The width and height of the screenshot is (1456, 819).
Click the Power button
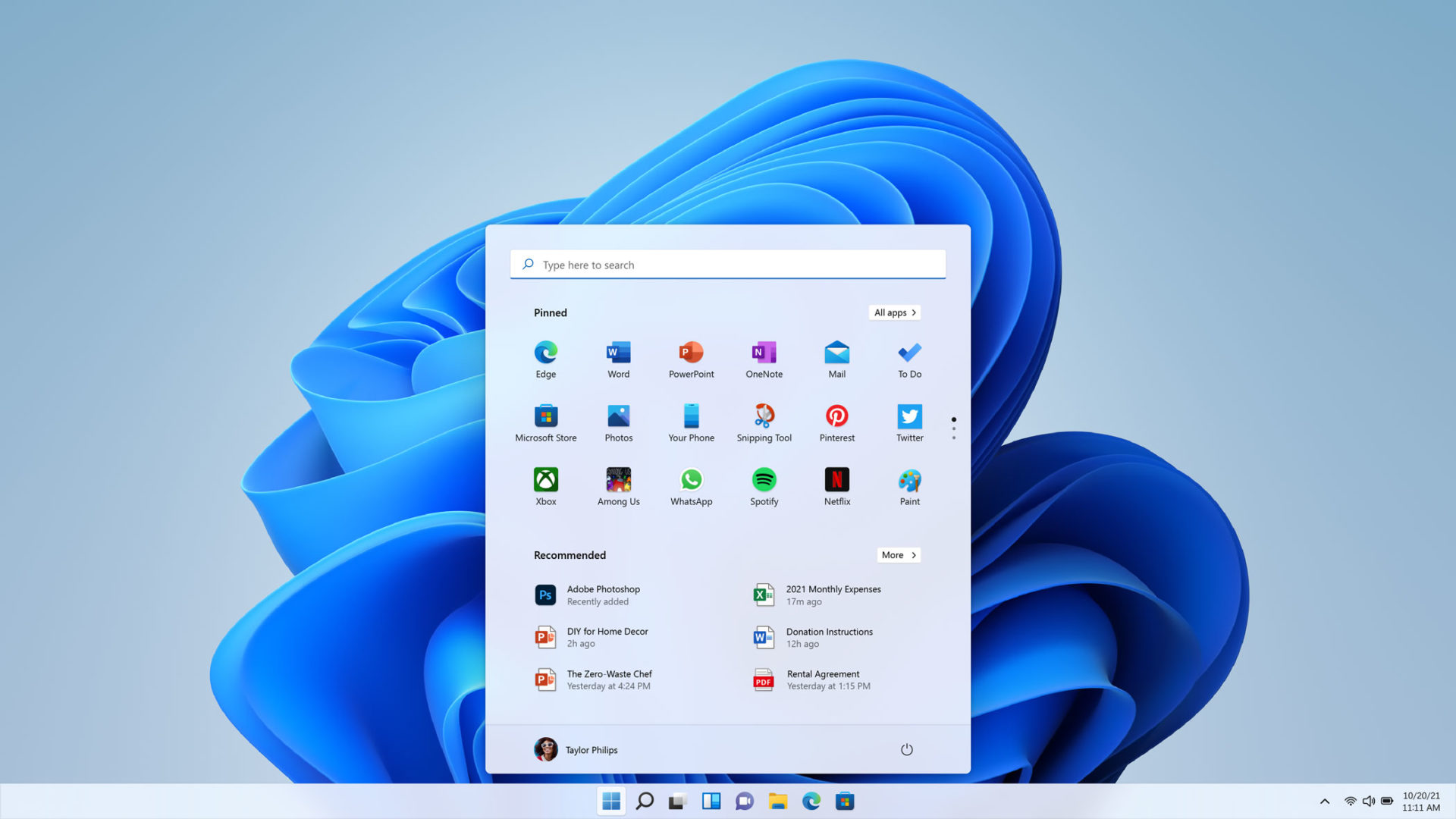905,749
